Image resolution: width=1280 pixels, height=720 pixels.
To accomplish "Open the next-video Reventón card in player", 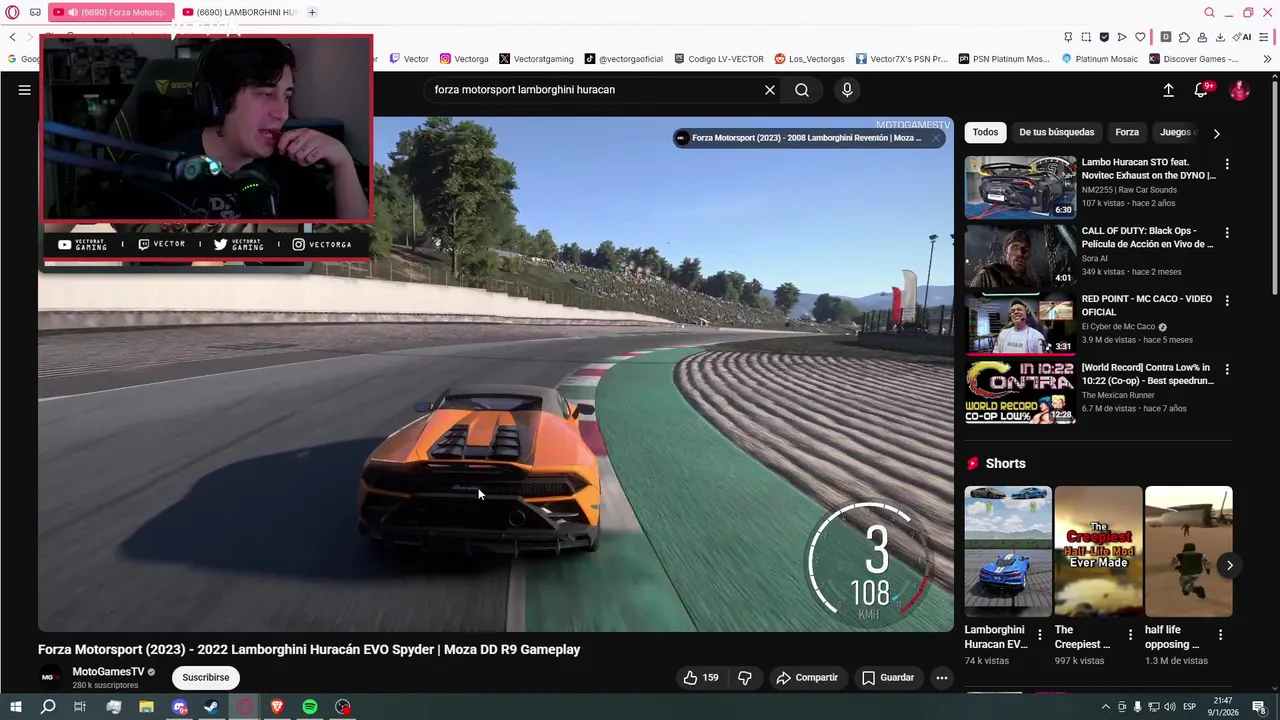I will 798,138.
